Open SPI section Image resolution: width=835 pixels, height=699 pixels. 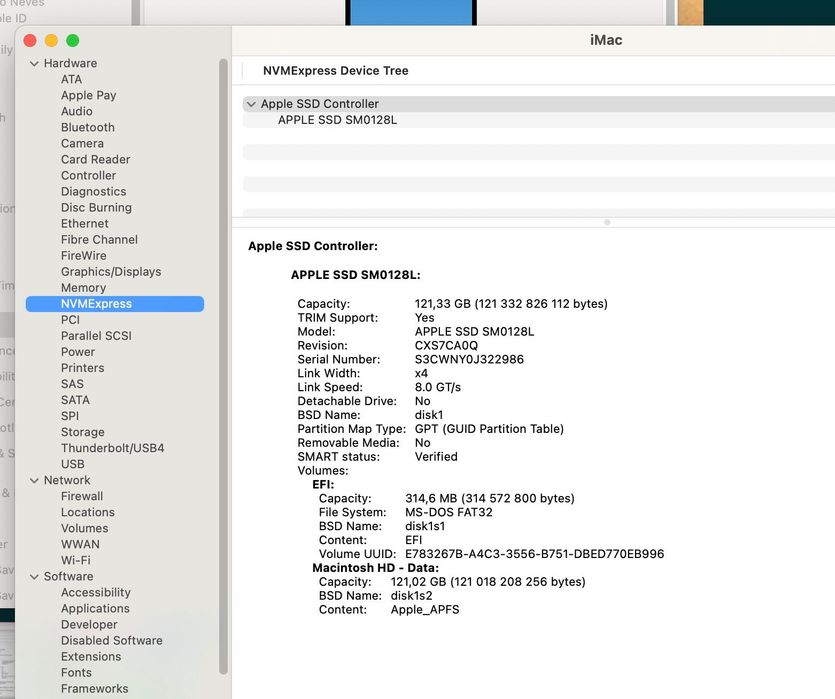[x=70, y=416]
